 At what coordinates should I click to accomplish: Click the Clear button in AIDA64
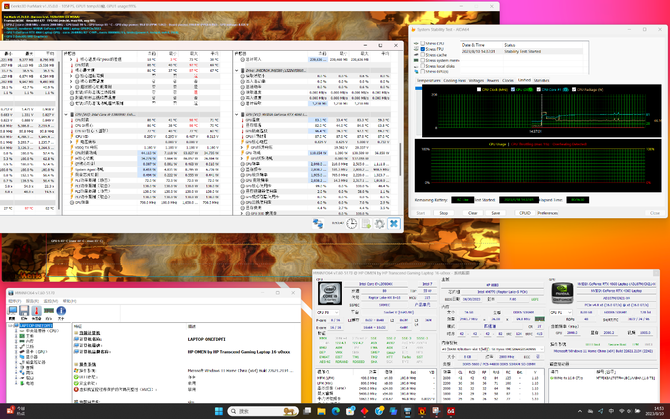472,213
